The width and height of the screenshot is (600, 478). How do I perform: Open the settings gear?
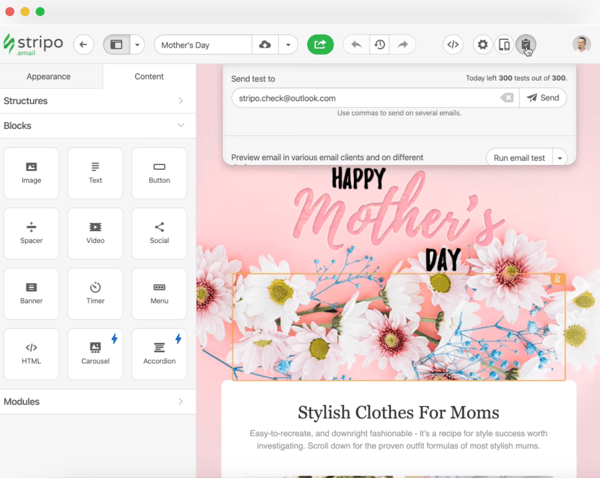483,45
